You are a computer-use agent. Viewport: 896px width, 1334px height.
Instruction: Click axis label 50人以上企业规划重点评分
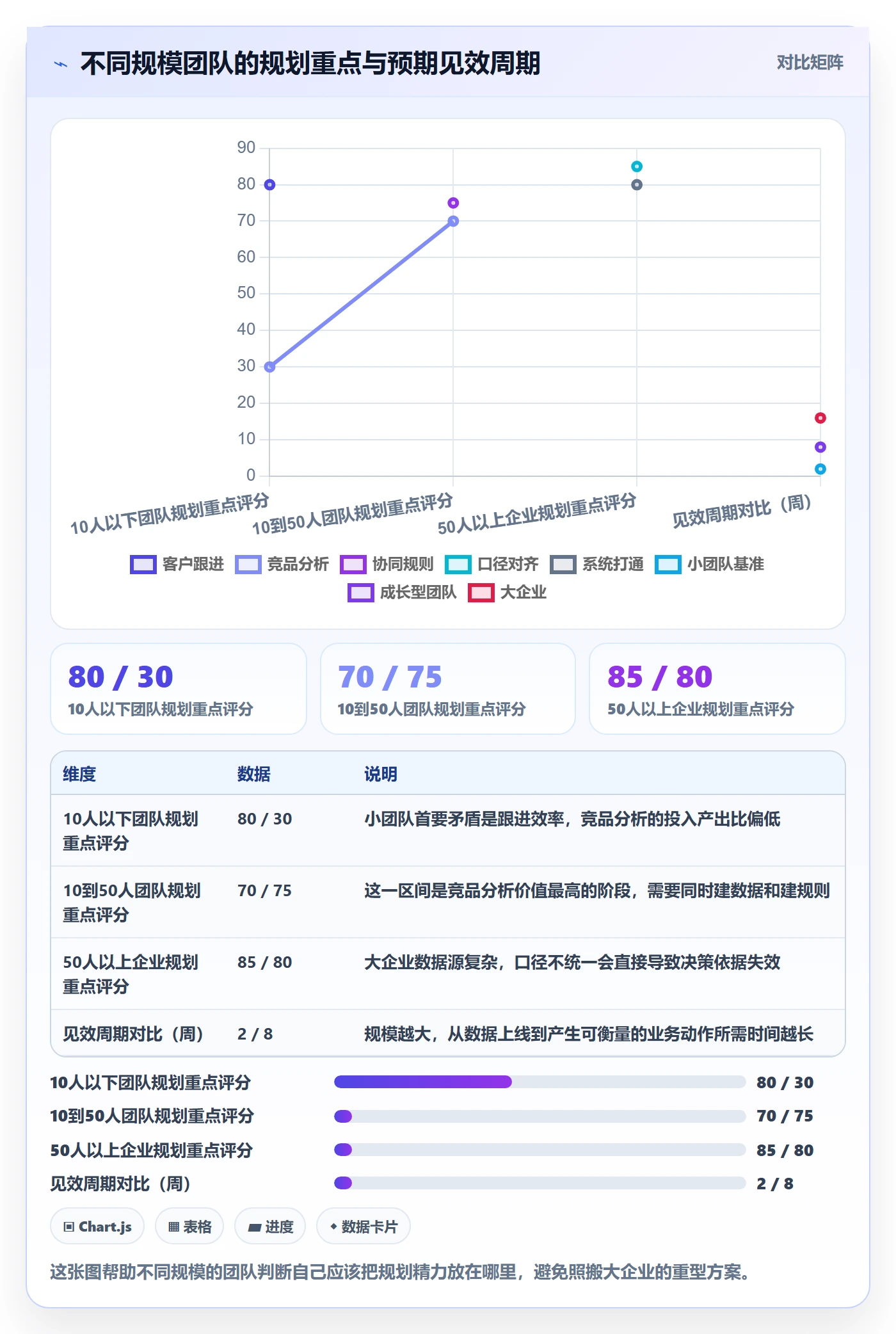tap(537, 514)
